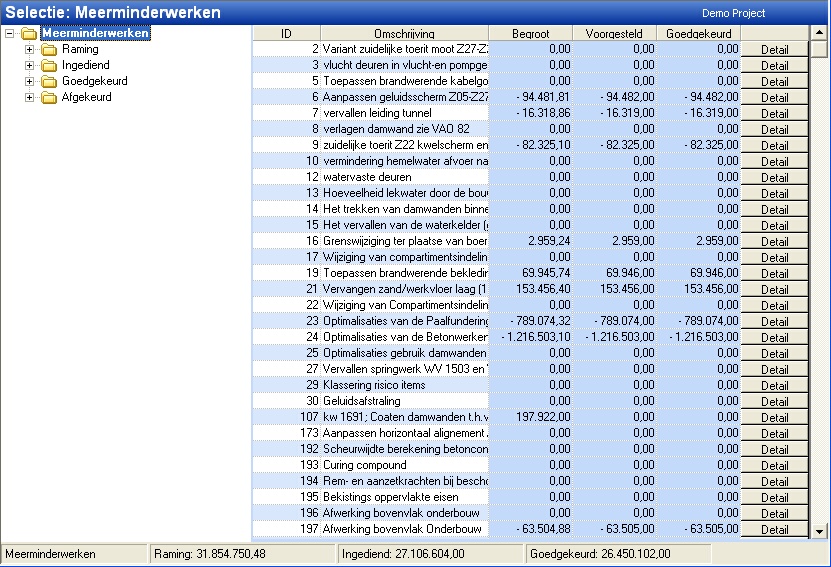The height and width of the screenshot is (567, 831).
Task: Select 'Aanpassen horizontaal alignement' row
Action: [404, 433]
